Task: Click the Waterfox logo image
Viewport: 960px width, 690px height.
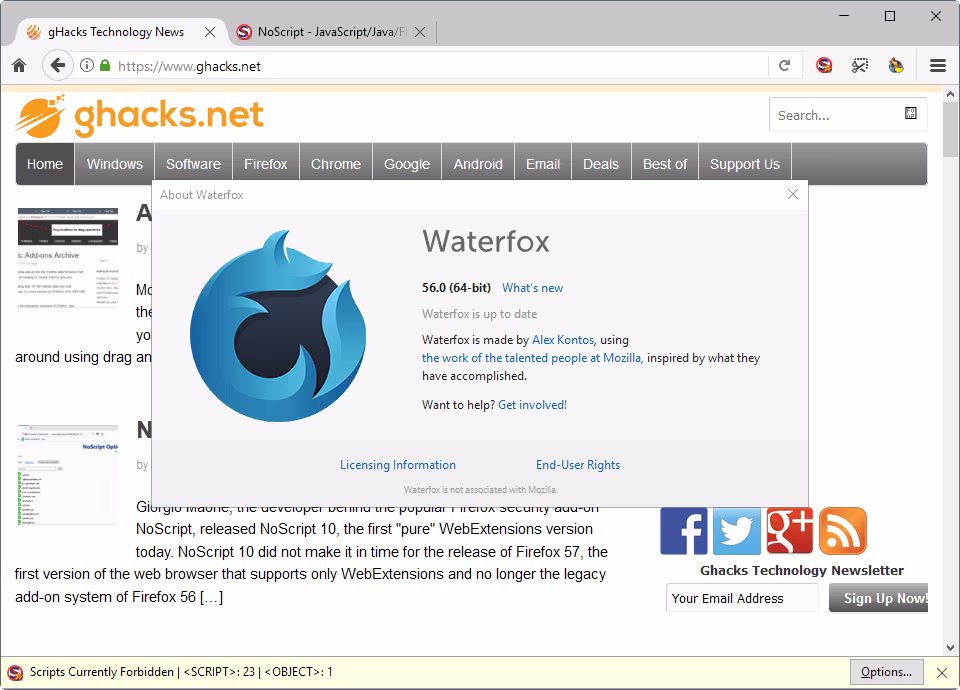Action: tap(278, 326)
